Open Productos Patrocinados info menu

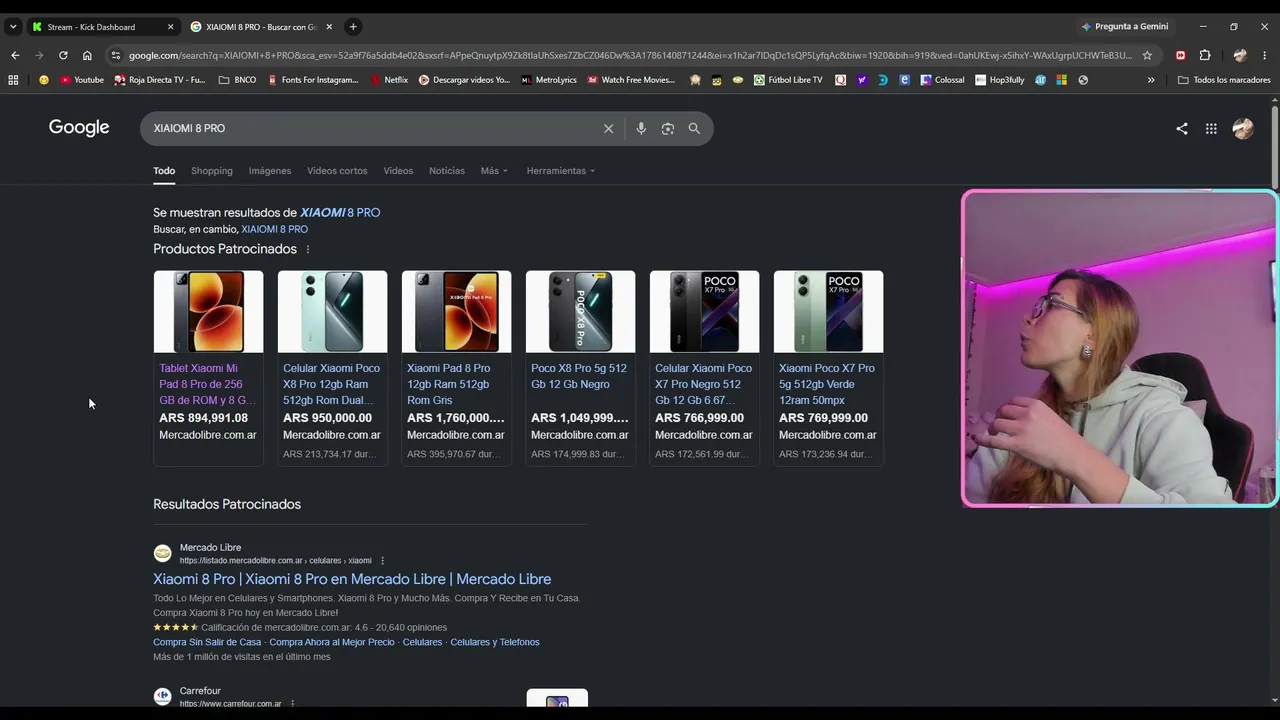click(308, 249)
